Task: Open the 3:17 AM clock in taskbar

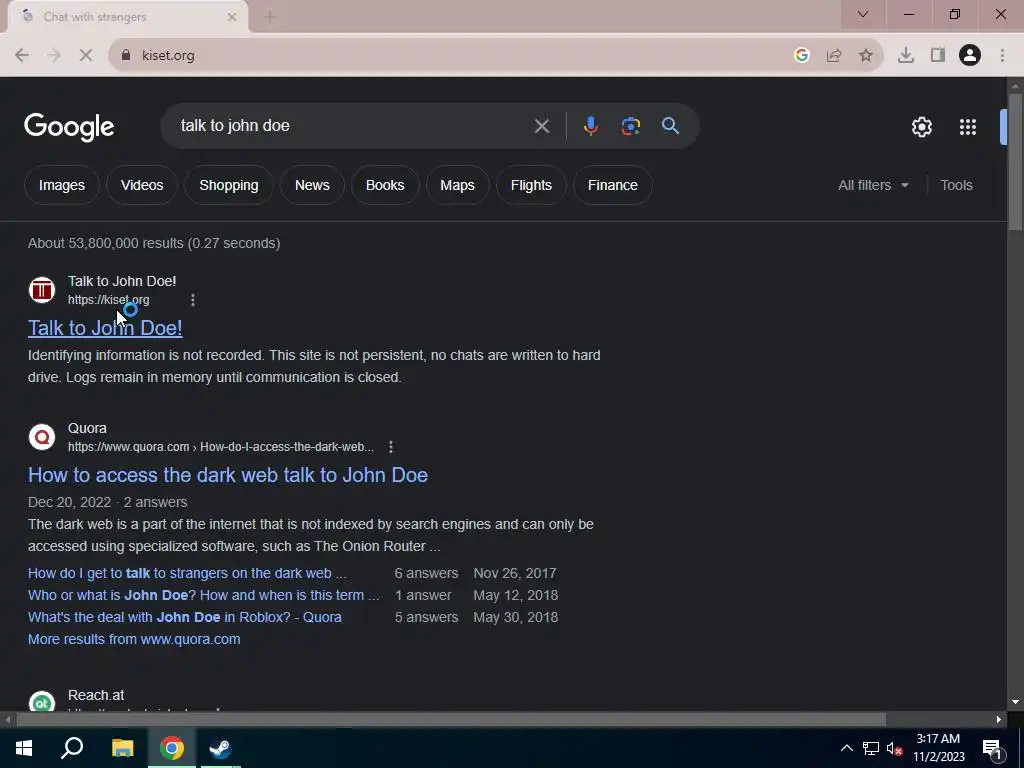Action: [x=938, y=748]
